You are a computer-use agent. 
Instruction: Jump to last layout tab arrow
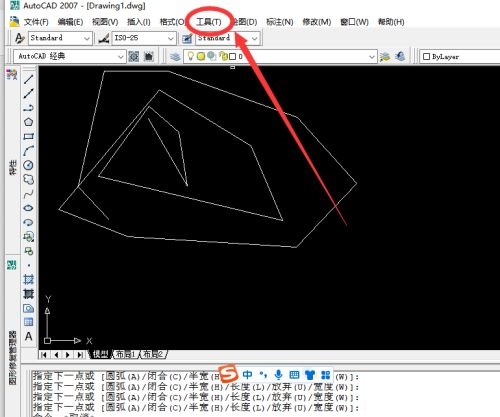click(x=80, y=355)
